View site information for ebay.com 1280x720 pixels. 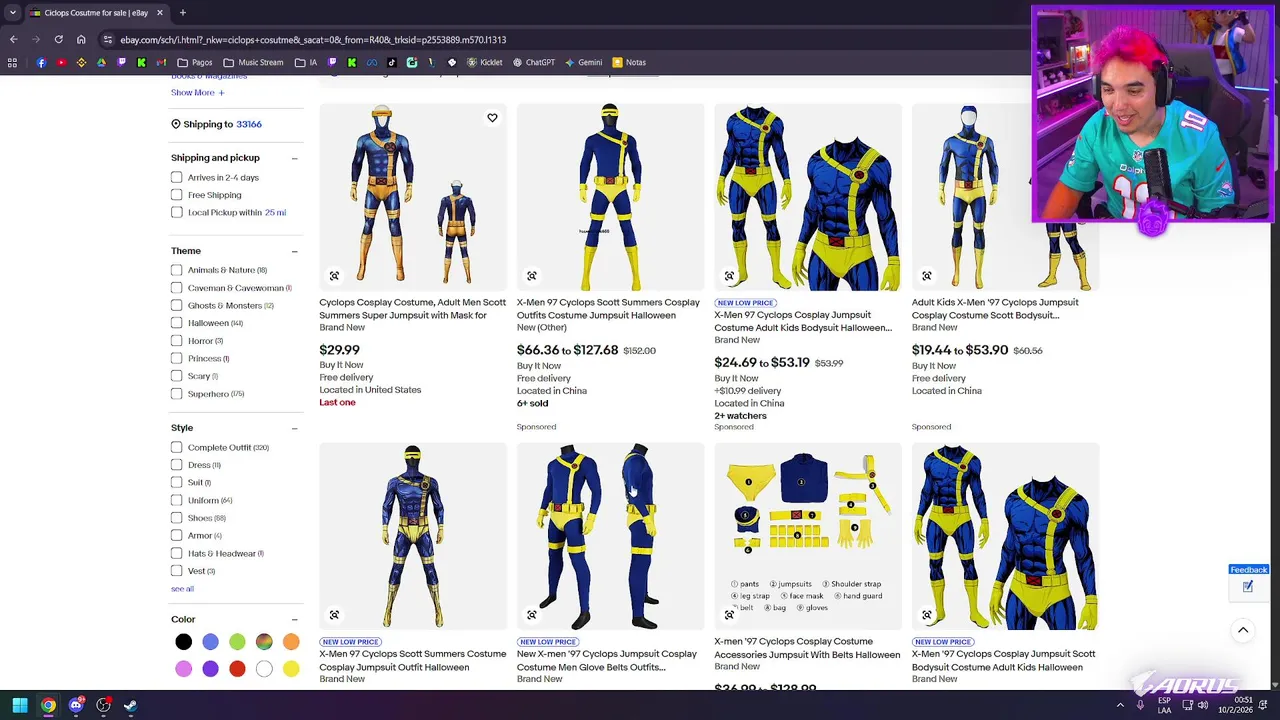tap(108, 39)
